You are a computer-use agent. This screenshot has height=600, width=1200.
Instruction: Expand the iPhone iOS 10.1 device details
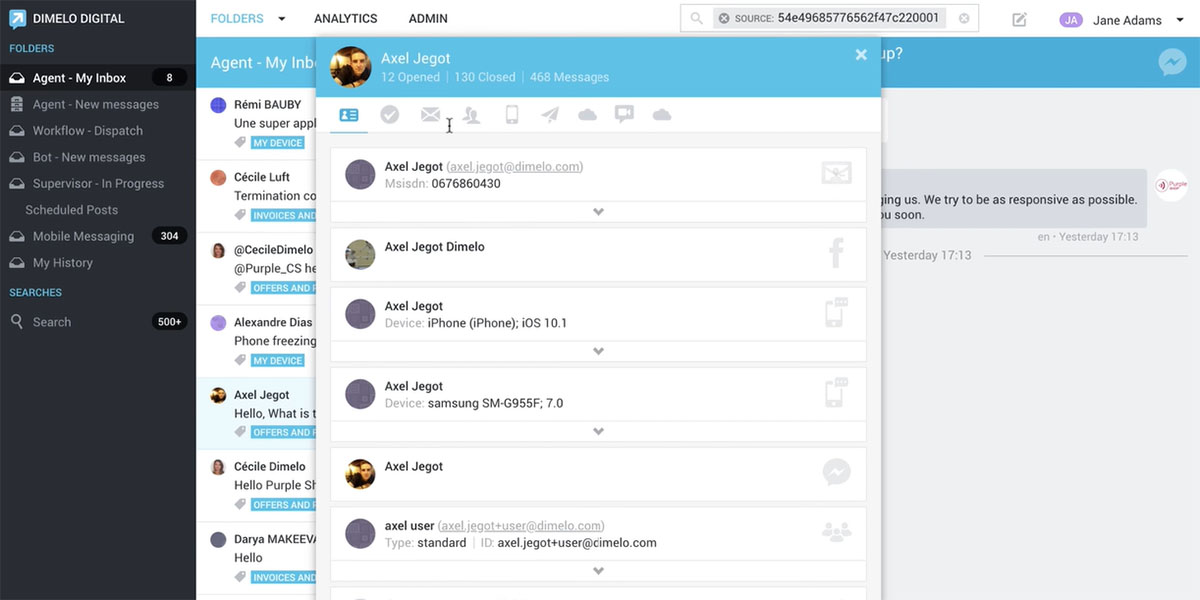[598, 351]
